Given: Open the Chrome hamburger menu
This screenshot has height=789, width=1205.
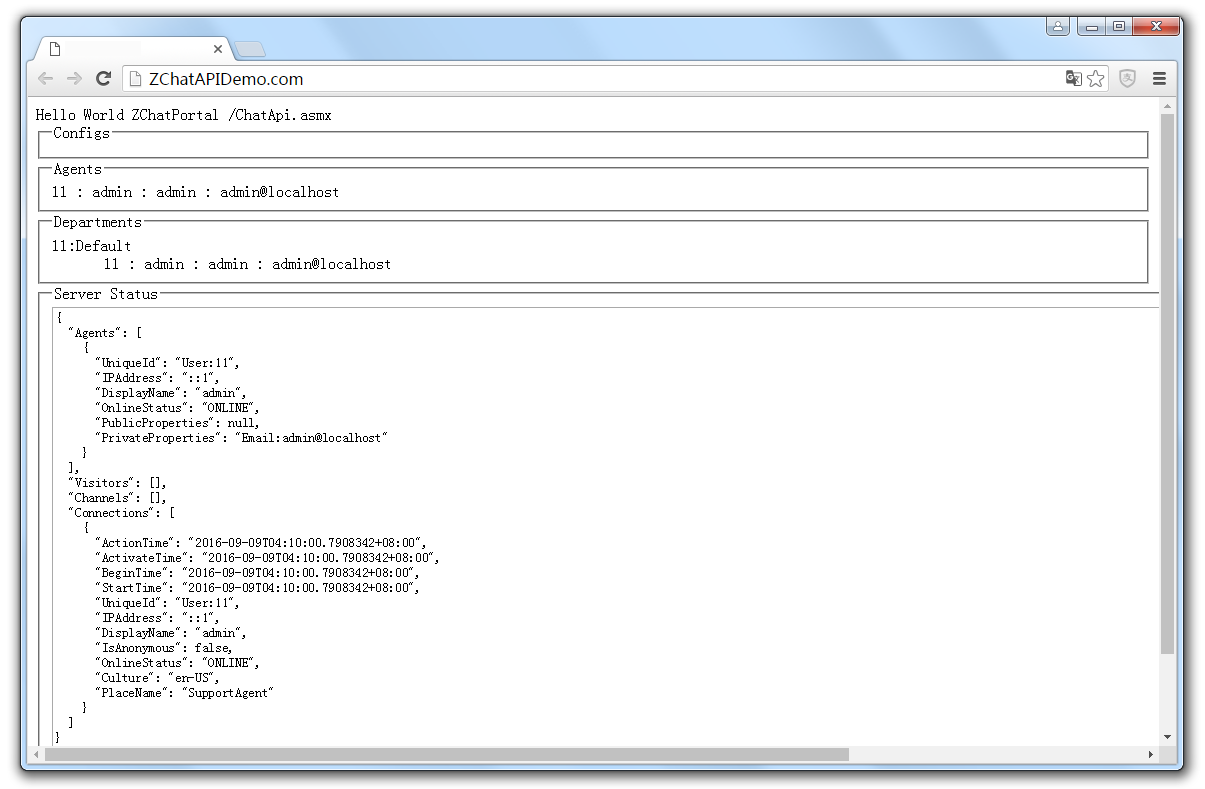Looking at the screenshot, I should pyautogui.click(x=1160, y=79).
